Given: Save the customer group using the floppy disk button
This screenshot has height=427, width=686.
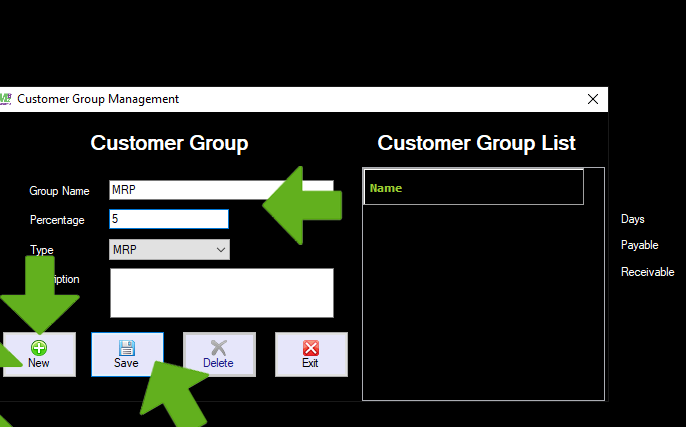Looking at the screenshot, I should click(x=127, y=354).
